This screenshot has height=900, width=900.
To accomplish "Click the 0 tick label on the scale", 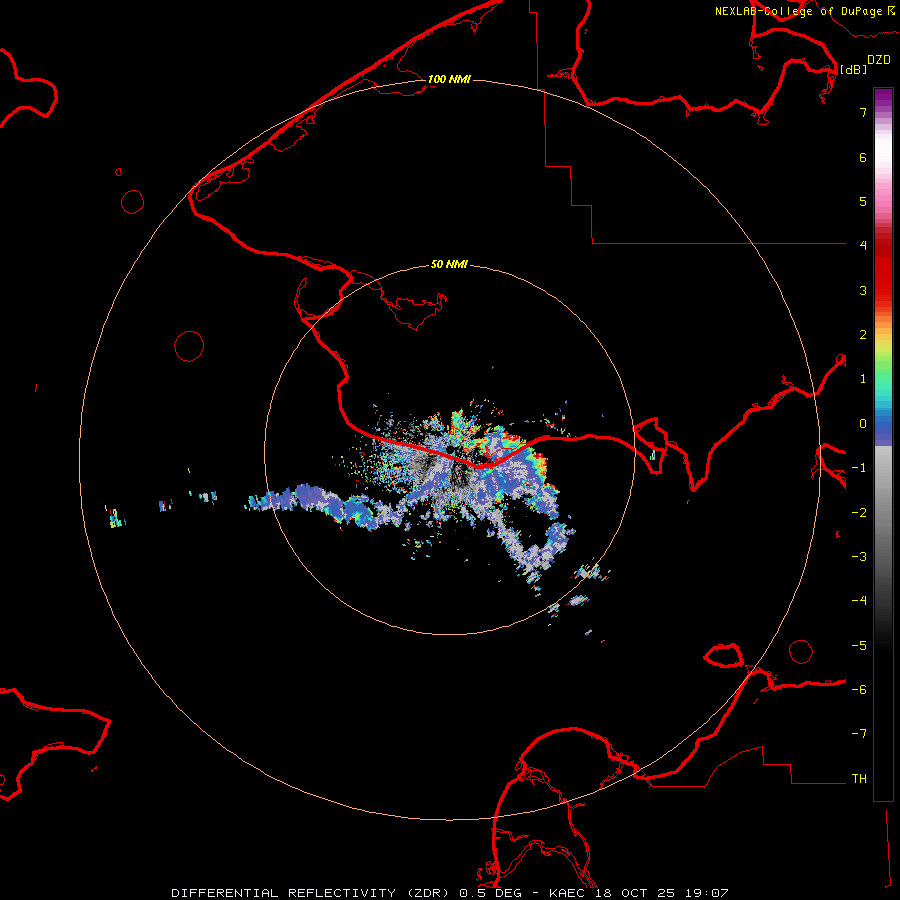I will coord(863,424).
